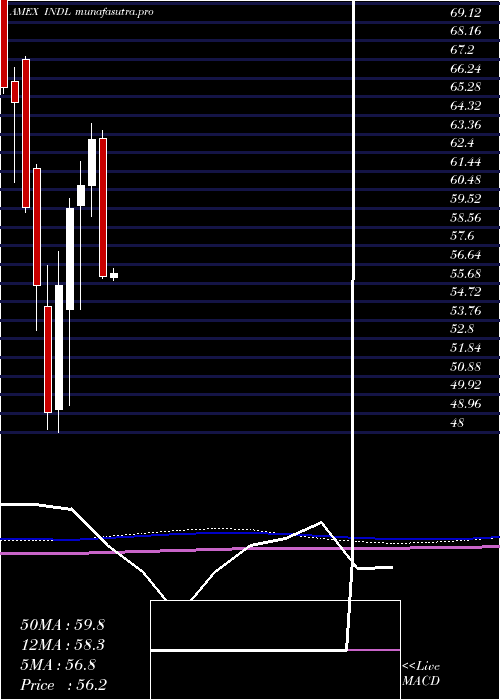
Task: Select the 62.4 price axis label
Action: pos(462,143)
